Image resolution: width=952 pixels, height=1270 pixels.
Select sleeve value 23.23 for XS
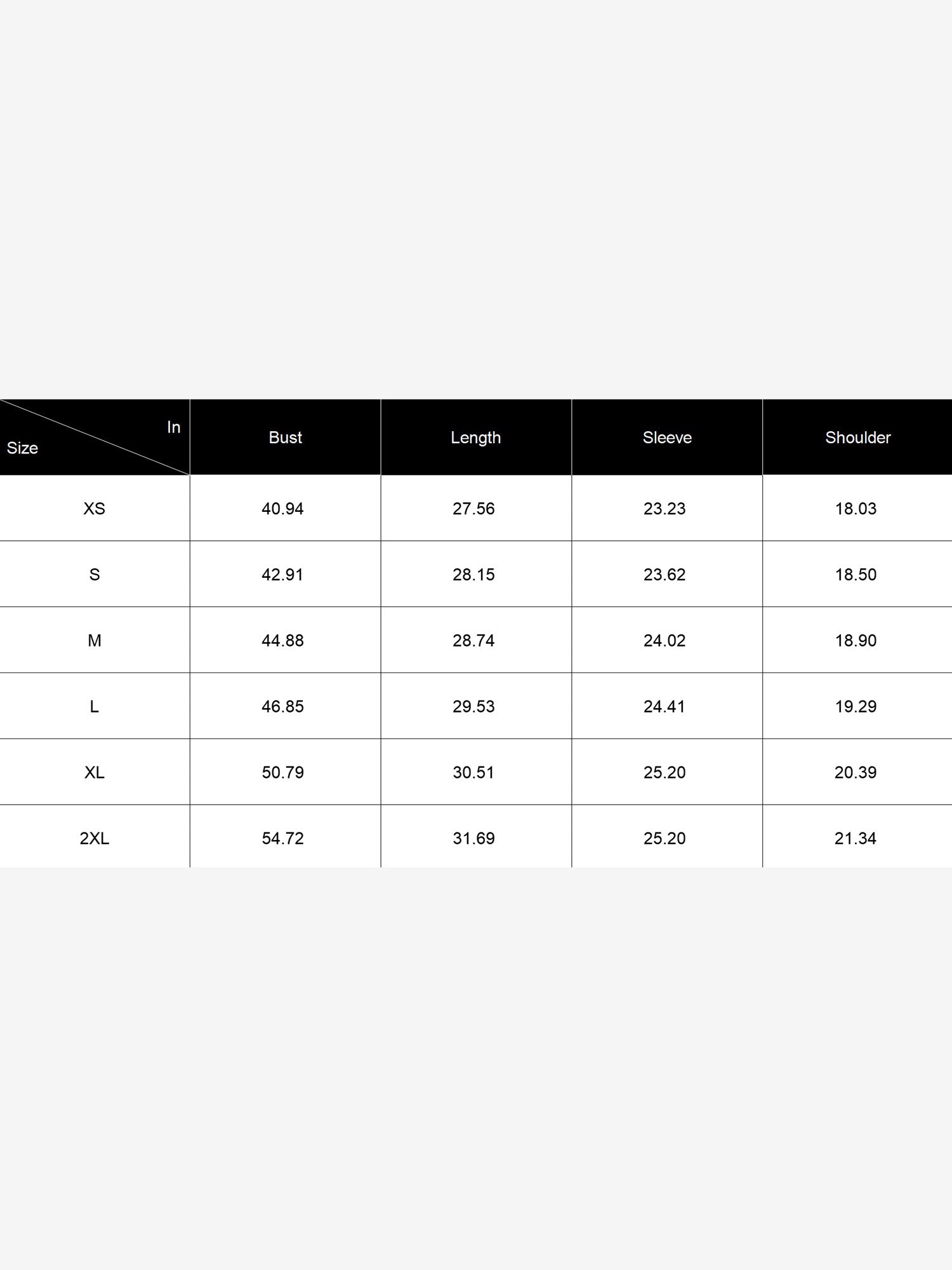coord(664,509)
